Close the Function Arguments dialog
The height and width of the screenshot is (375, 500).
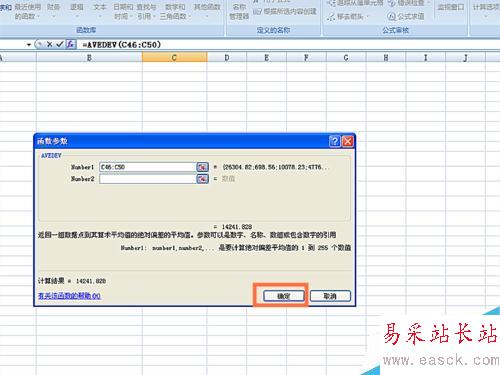(348, 141)
